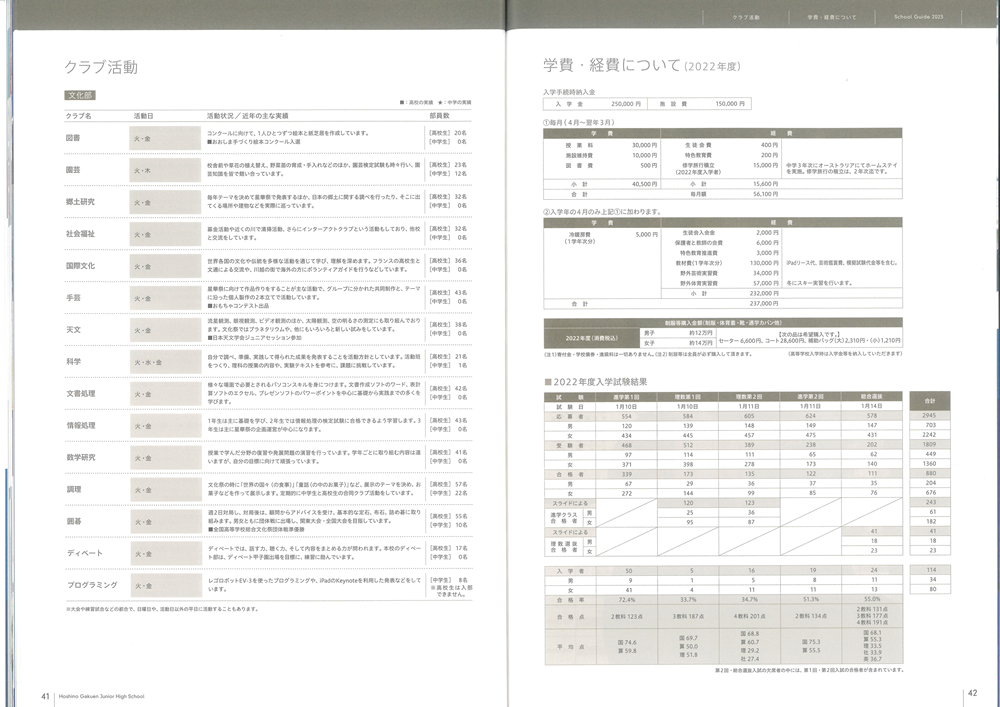Select the 2945 total applicants cell
This screenshot has height=707, width=1000.
point(930,416)
